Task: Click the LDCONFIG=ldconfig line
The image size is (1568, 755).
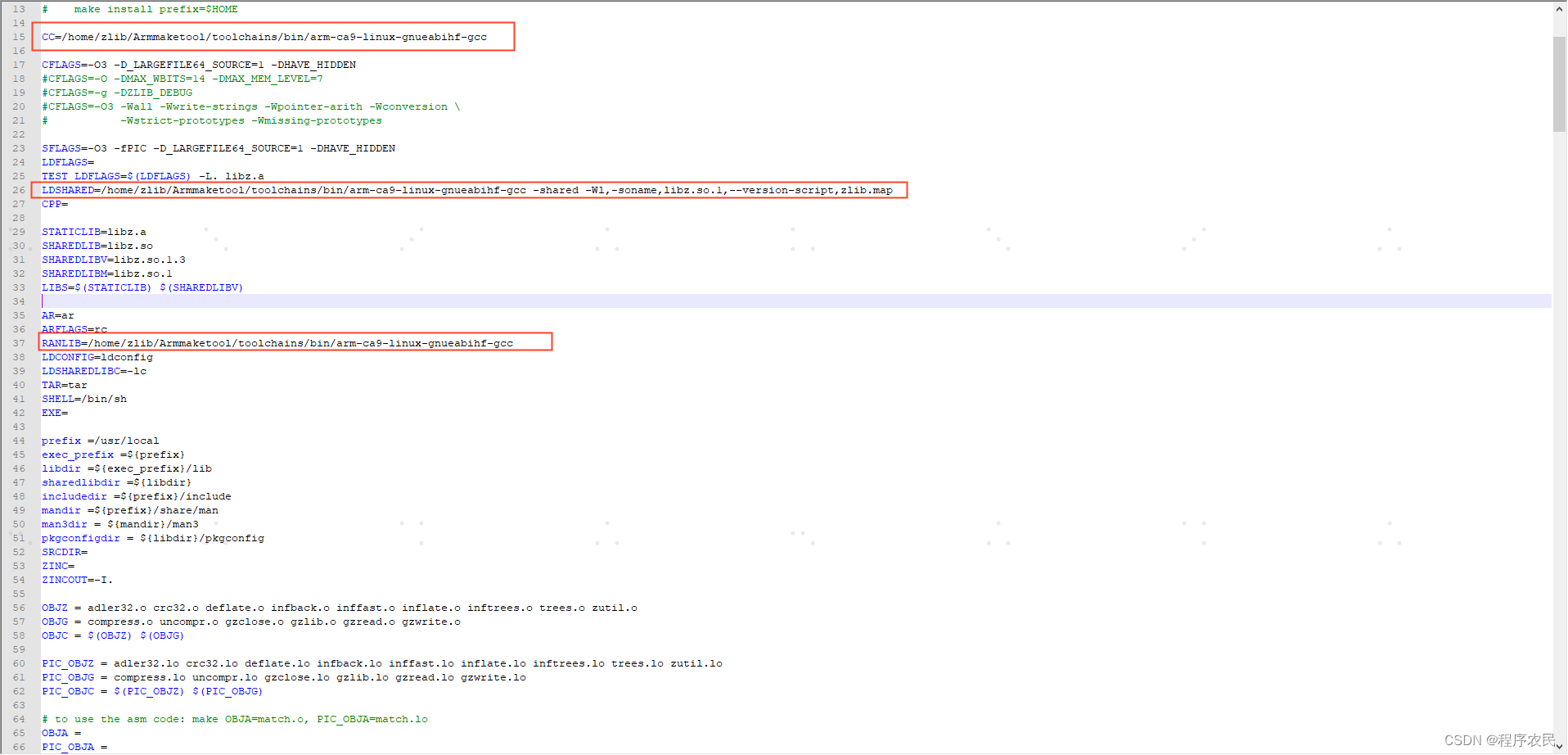Action: [97, 357]
